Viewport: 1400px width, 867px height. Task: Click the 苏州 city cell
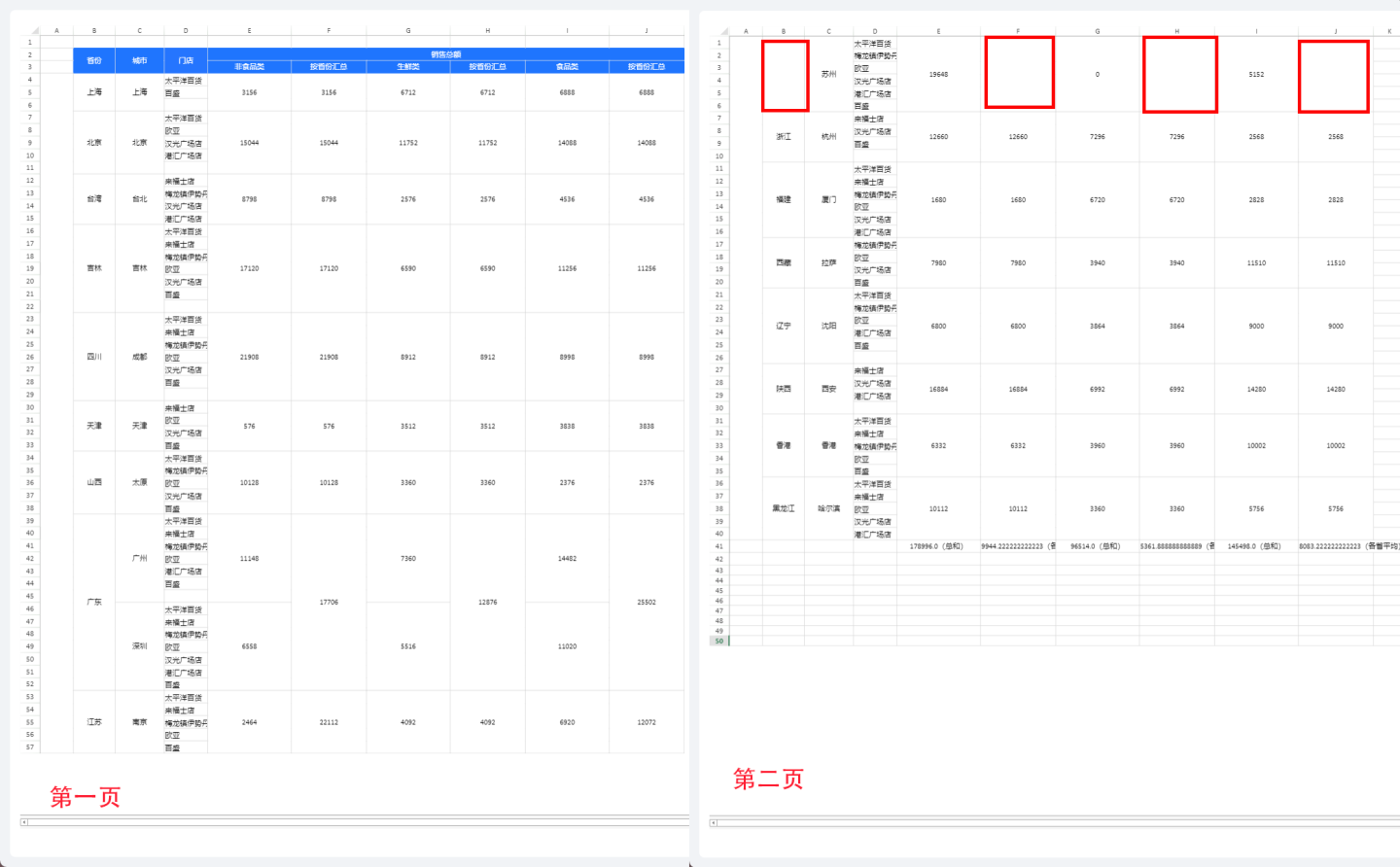[x=828, y=74]
